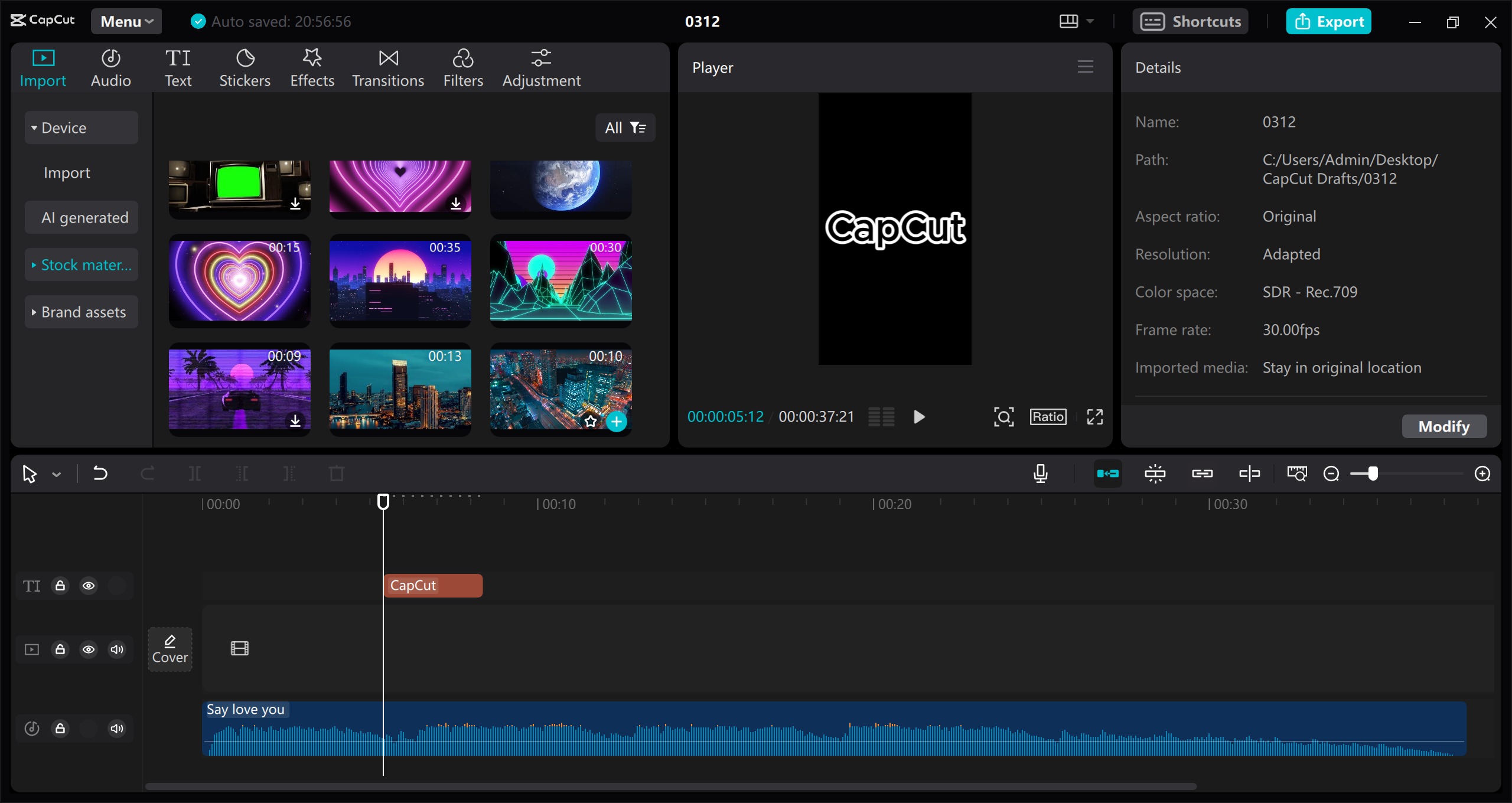Open the Stickers tab
This screenshot has width=1512, height=803.
point(245,68)
